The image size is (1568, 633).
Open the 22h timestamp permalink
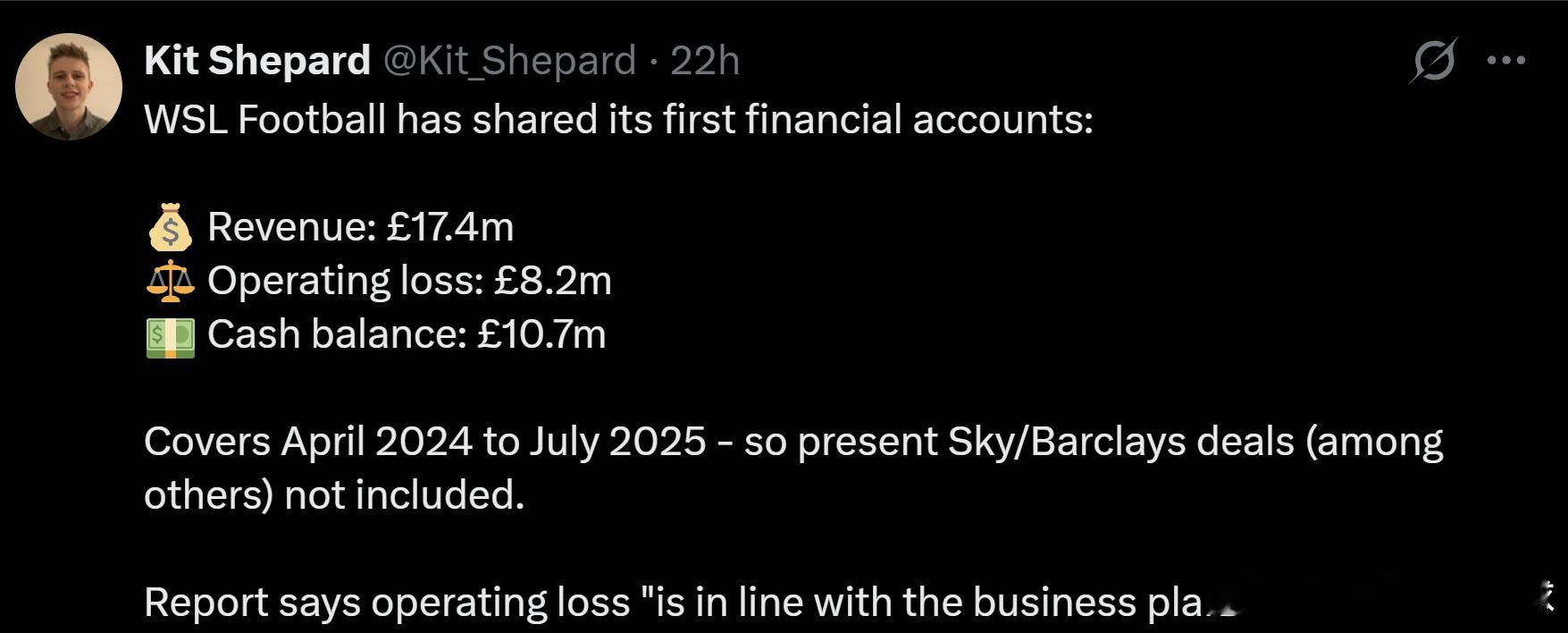705,61
